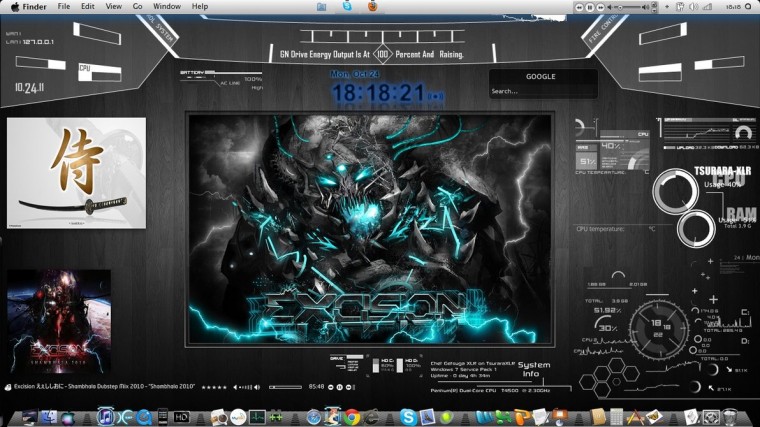Click the 'GOOGLE' widget title
The image size is (760, 427).
(541, 76)
